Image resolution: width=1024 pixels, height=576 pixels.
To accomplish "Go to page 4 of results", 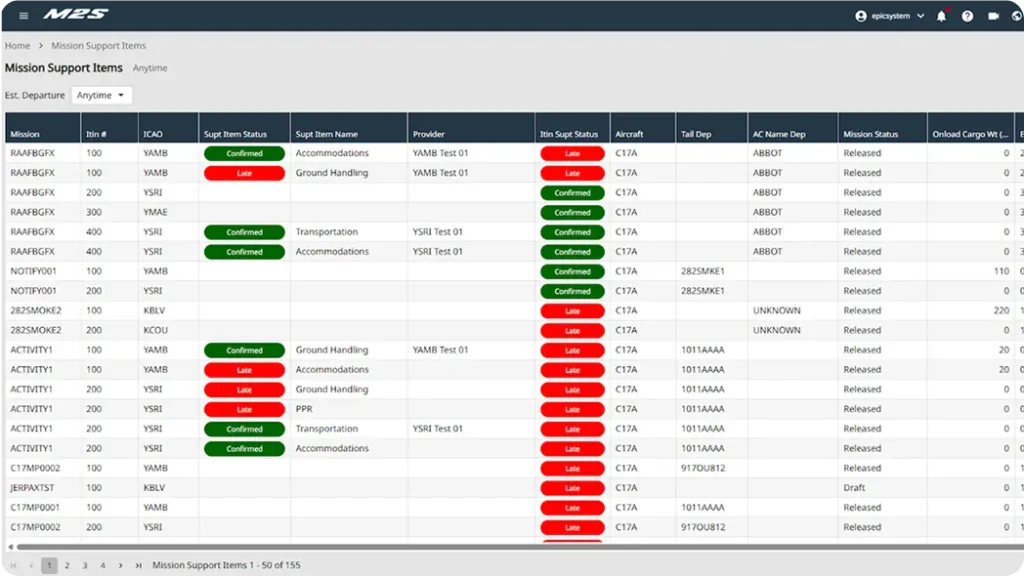I will click(102, 565).
